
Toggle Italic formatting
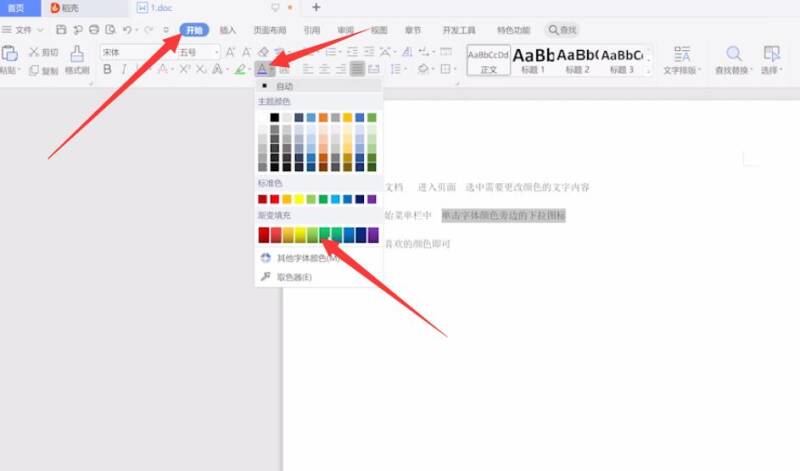click(x=124, y=69)
